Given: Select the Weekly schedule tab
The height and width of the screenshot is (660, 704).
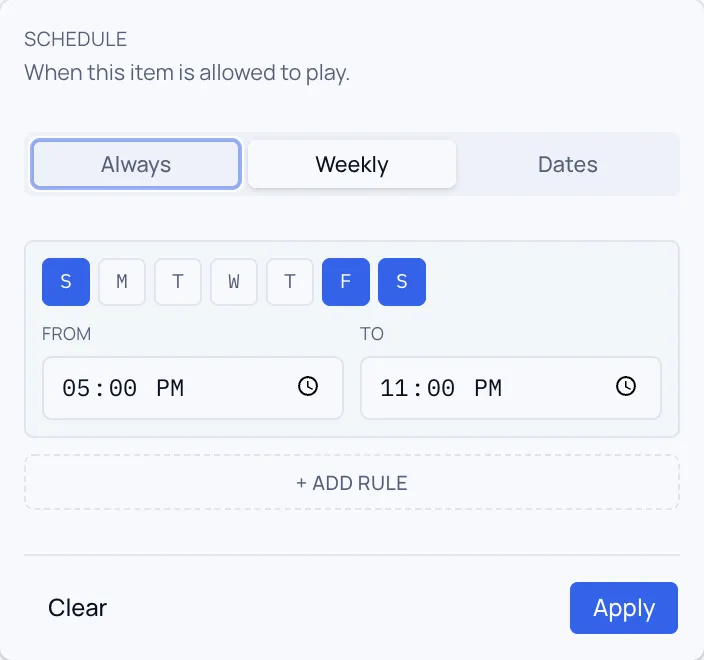Looking at the screenshot, I should coord(352,164).
